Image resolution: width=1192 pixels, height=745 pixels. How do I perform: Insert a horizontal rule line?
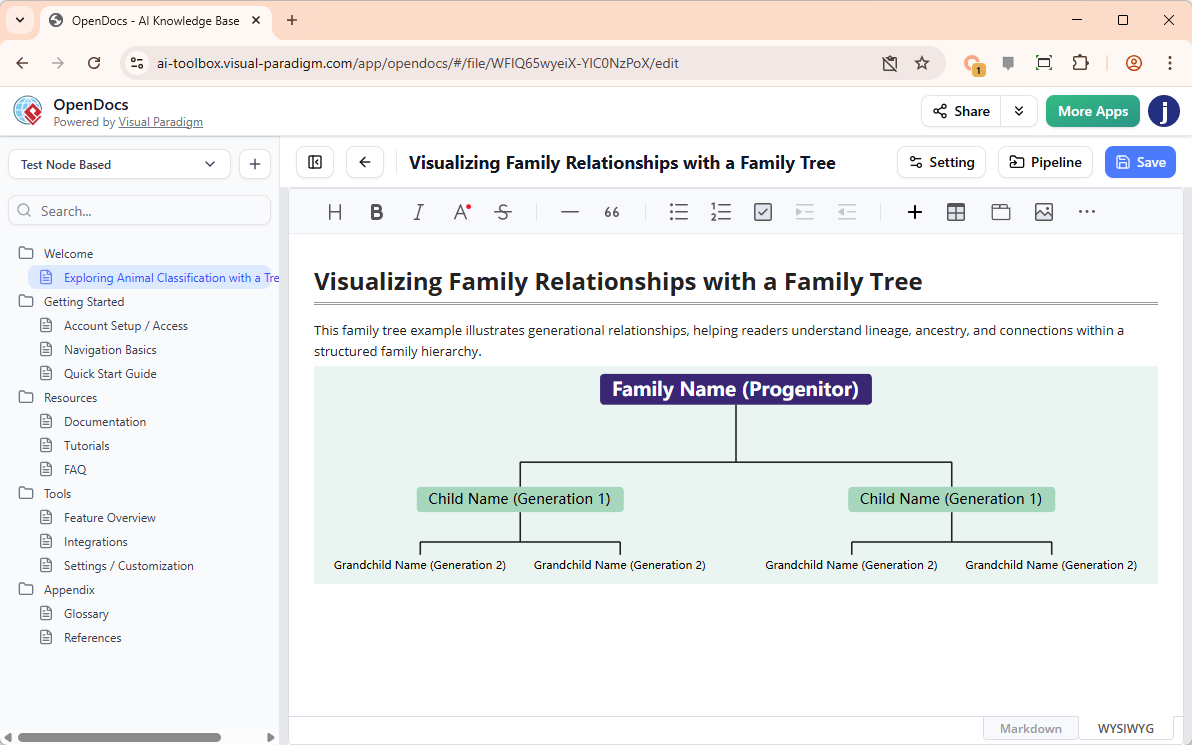[570, 212]
